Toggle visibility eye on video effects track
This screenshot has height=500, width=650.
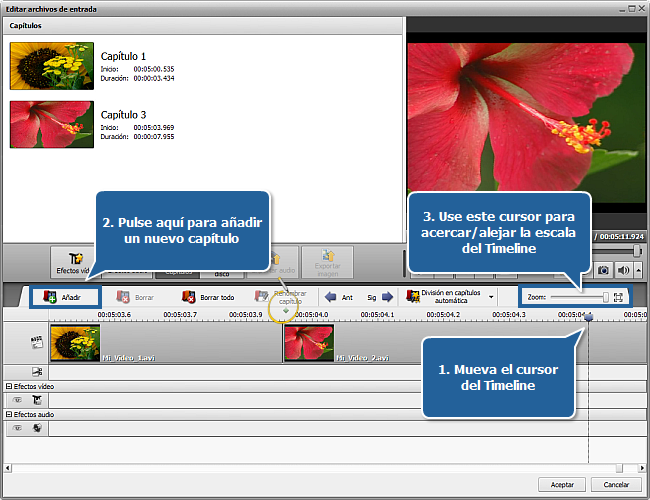(17, 399)
